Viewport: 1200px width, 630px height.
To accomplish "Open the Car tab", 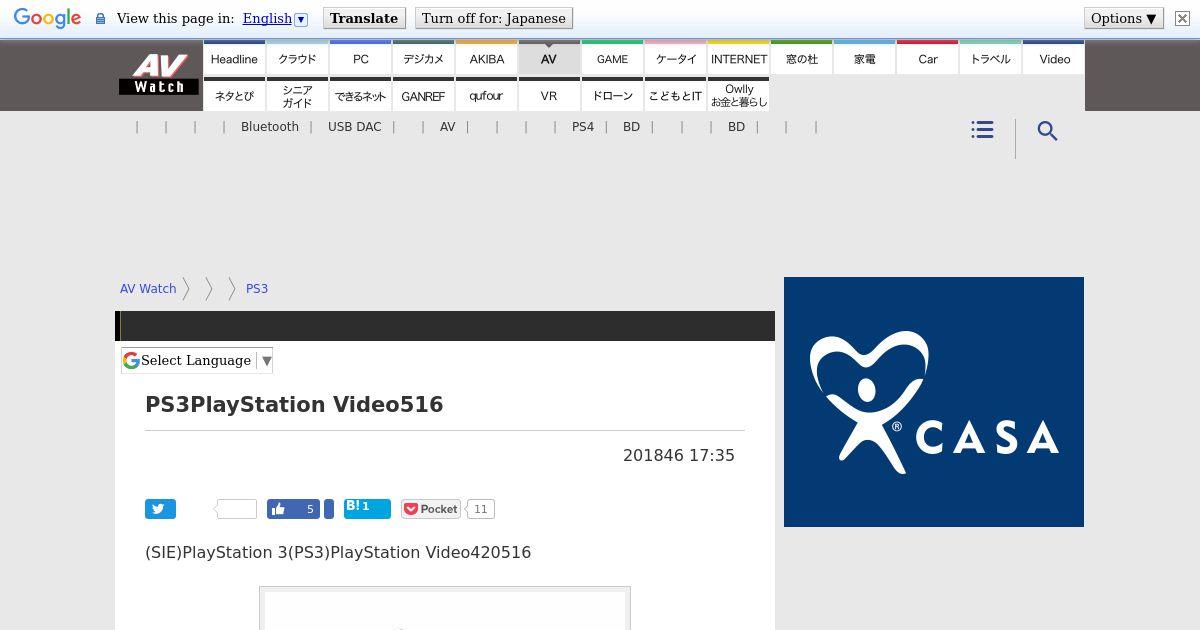I will [x=928, y=58].
